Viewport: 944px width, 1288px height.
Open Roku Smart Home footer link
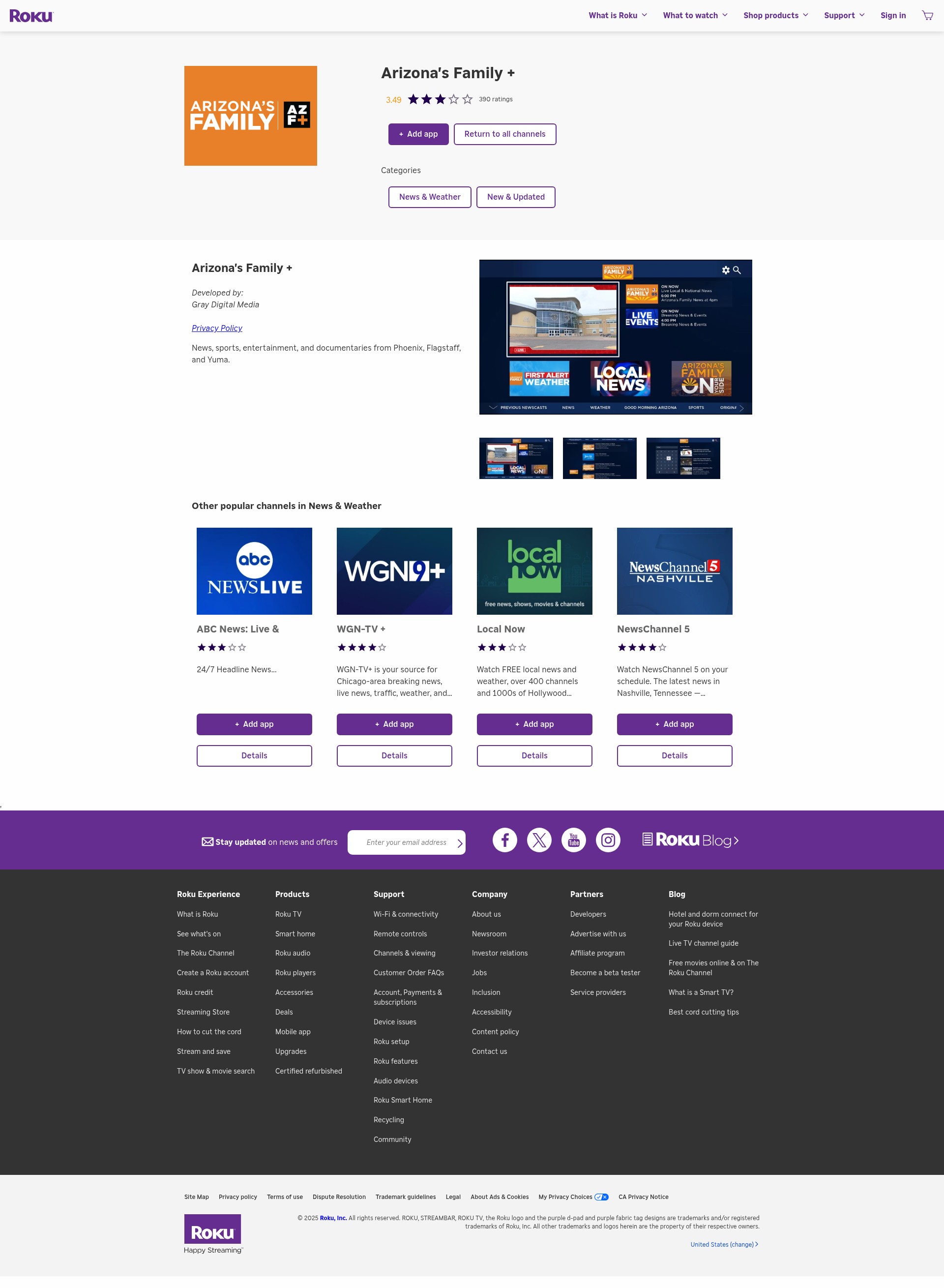402,1100
